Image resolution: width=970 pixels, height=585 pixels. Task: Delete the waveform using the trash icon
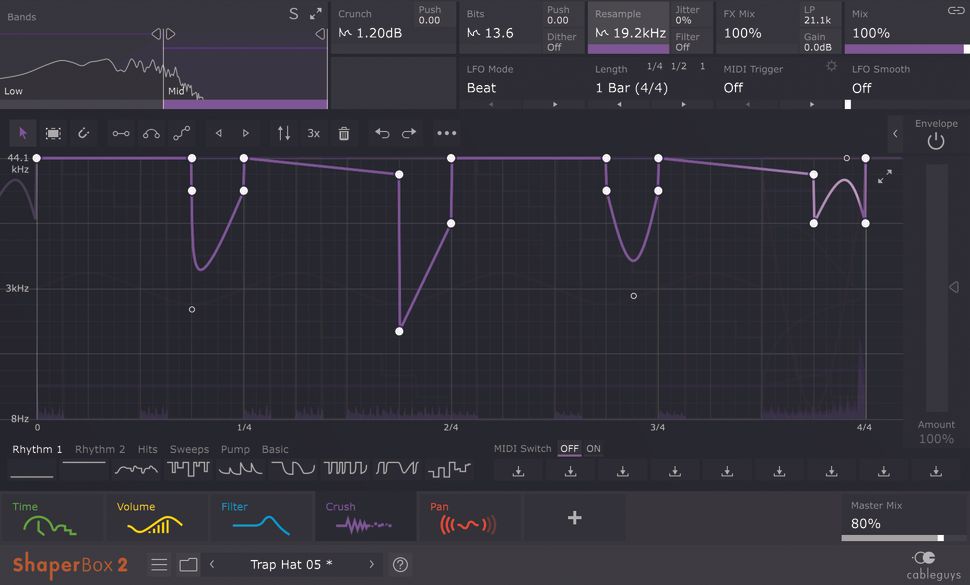344,132
